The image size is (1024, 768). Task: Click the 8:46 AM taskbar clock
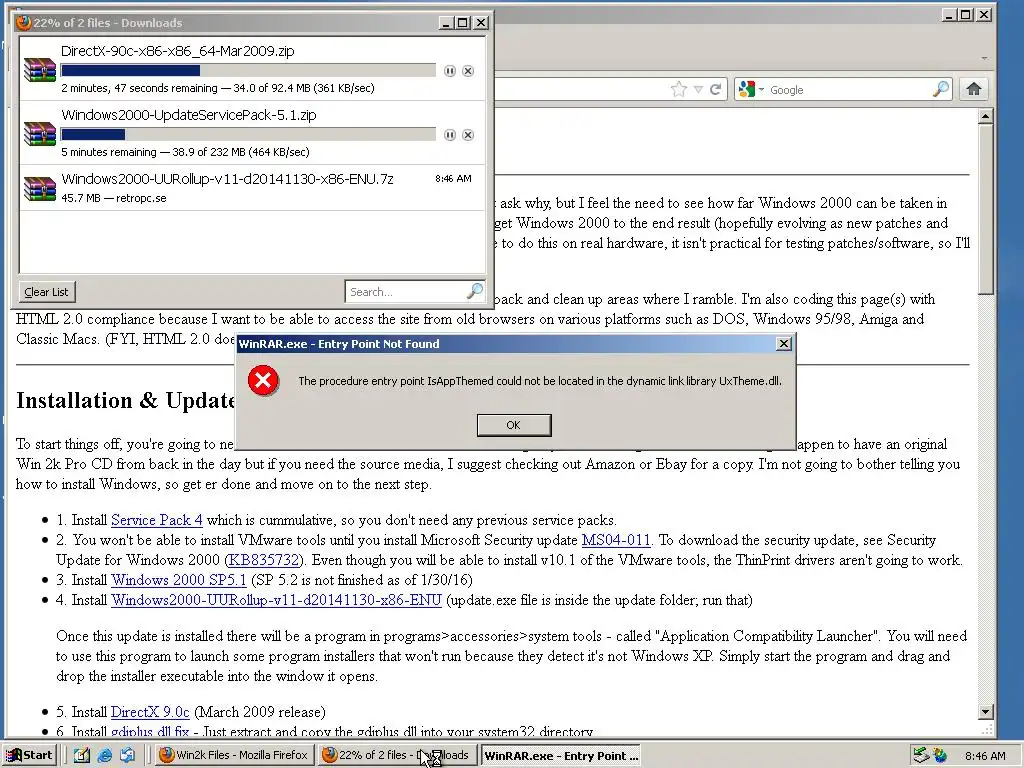(x=985, y=756)
